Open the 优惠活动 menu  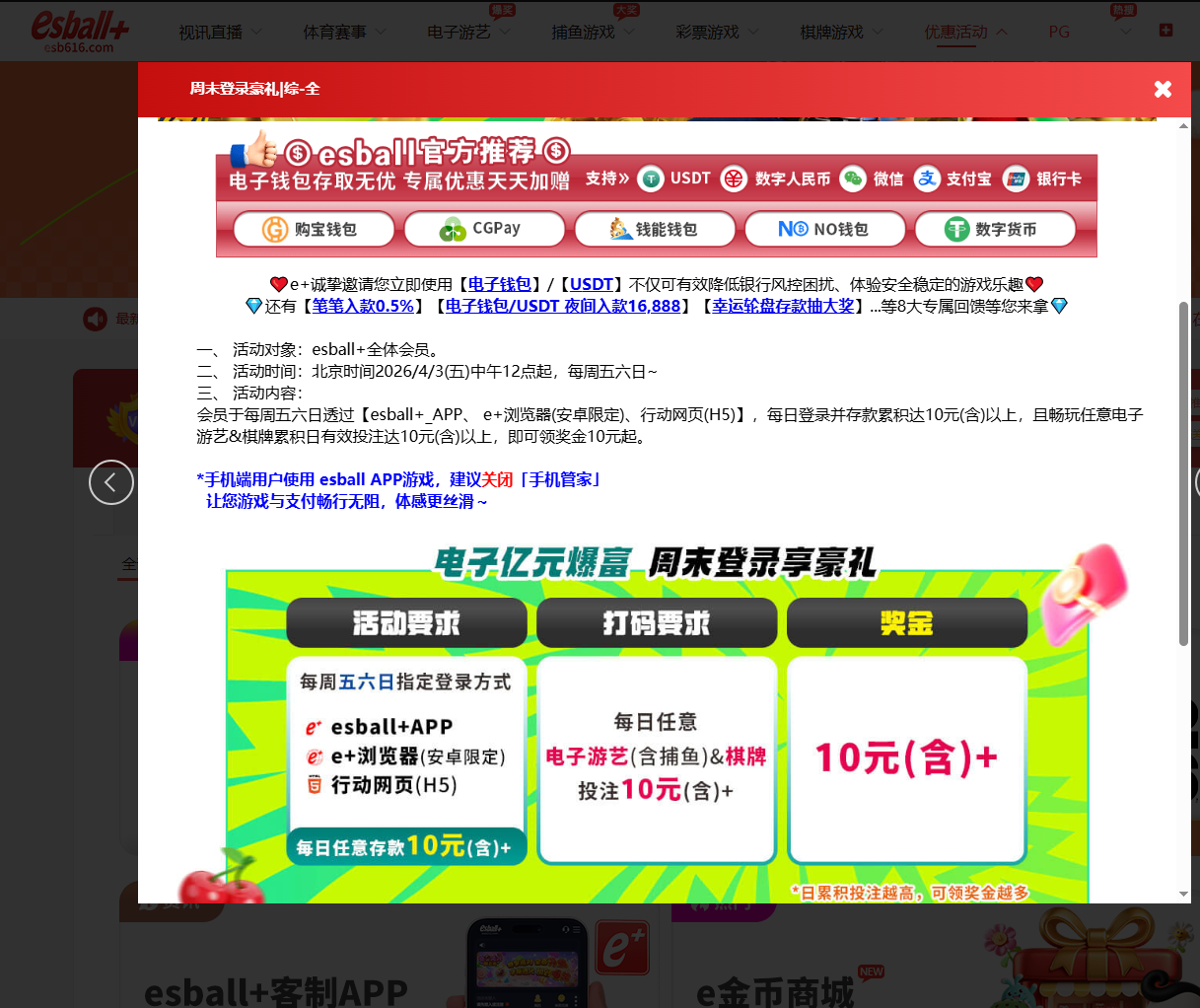coord(955,33)
